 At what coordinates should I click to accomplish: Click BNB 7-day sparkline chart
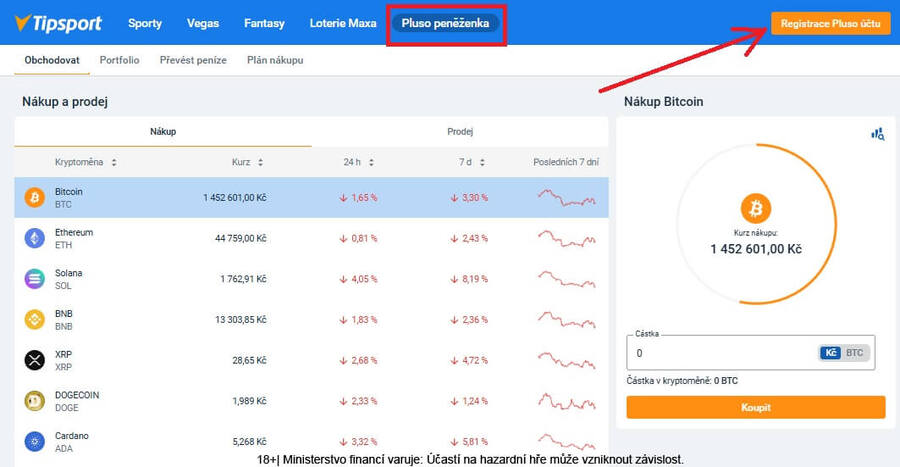[x=567, y=320]
